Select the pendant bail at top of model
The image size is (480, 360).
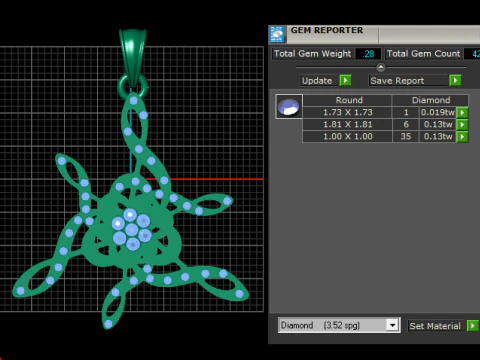tap(133, 58)
